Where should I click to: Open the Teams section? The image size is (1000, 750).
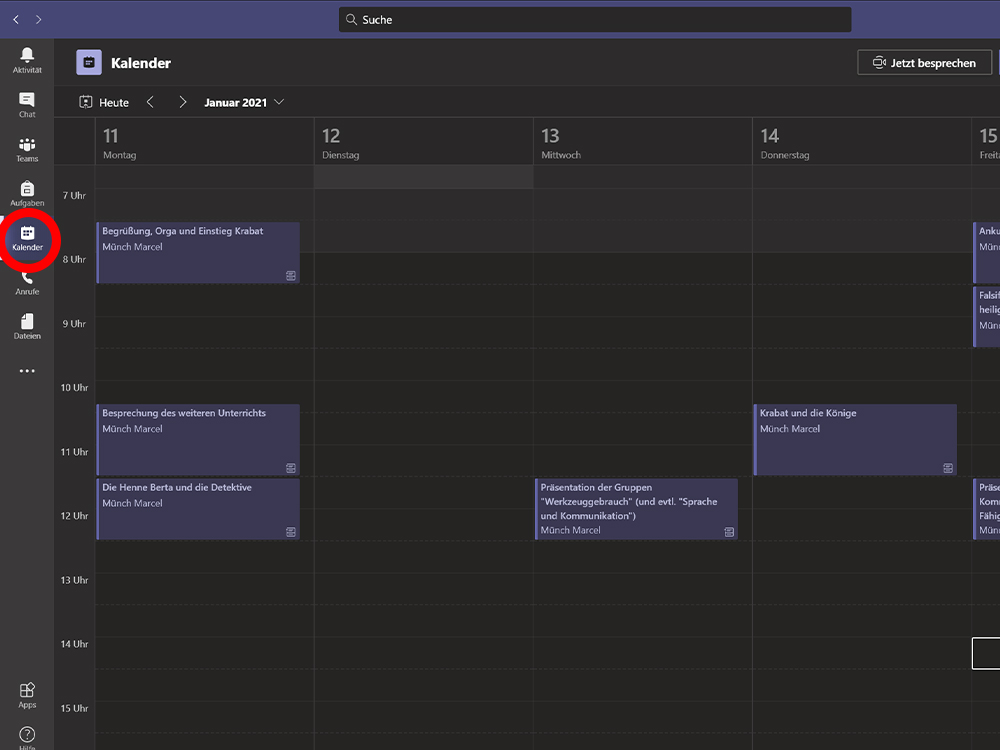pyautogui.click(x=27, y=149)
